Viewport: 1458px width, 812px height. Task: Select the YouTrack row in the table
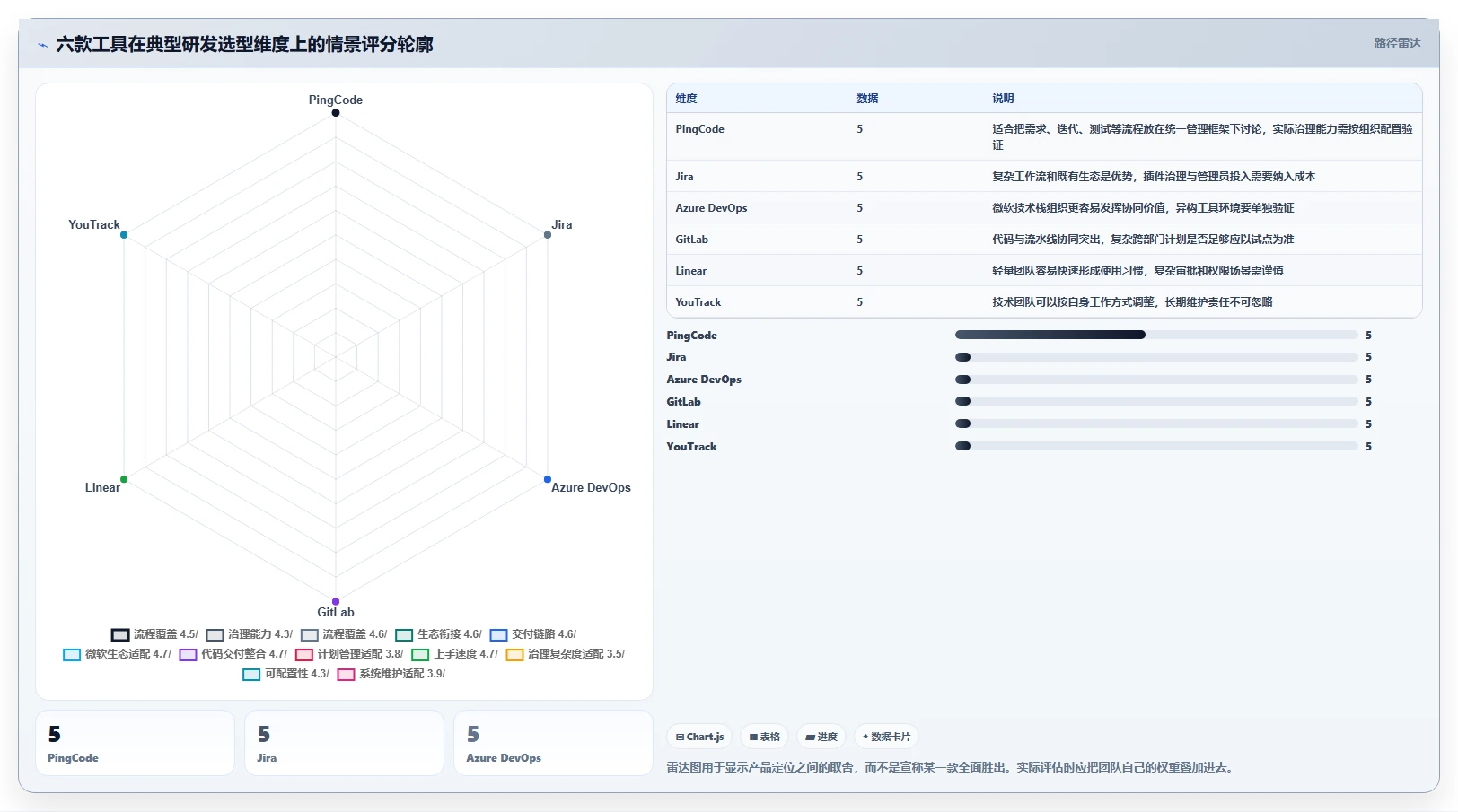coord(1044,302)
